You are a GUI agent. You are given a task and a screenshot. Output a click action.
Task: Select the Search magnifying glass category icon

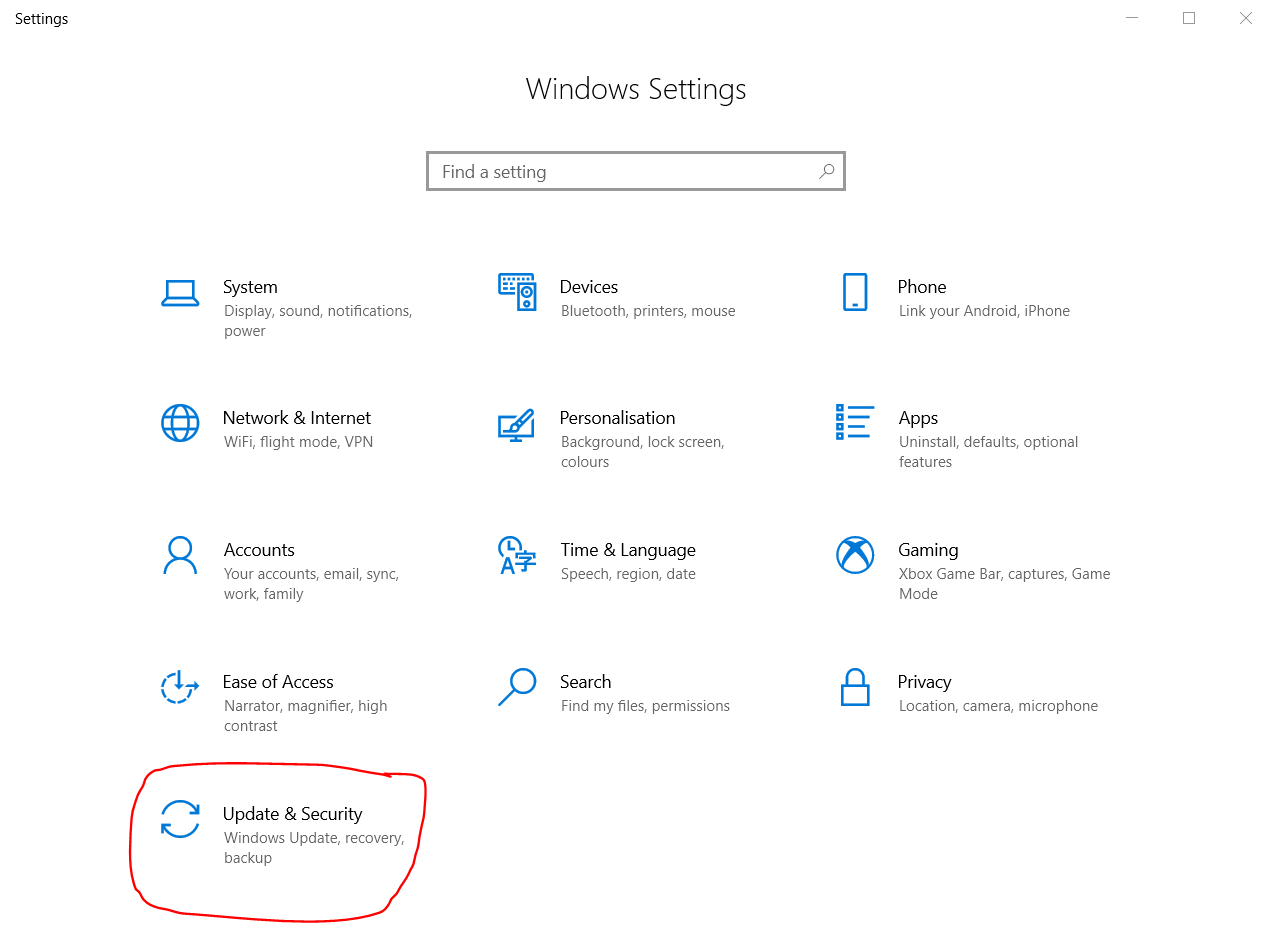click(x=517, y=687)
